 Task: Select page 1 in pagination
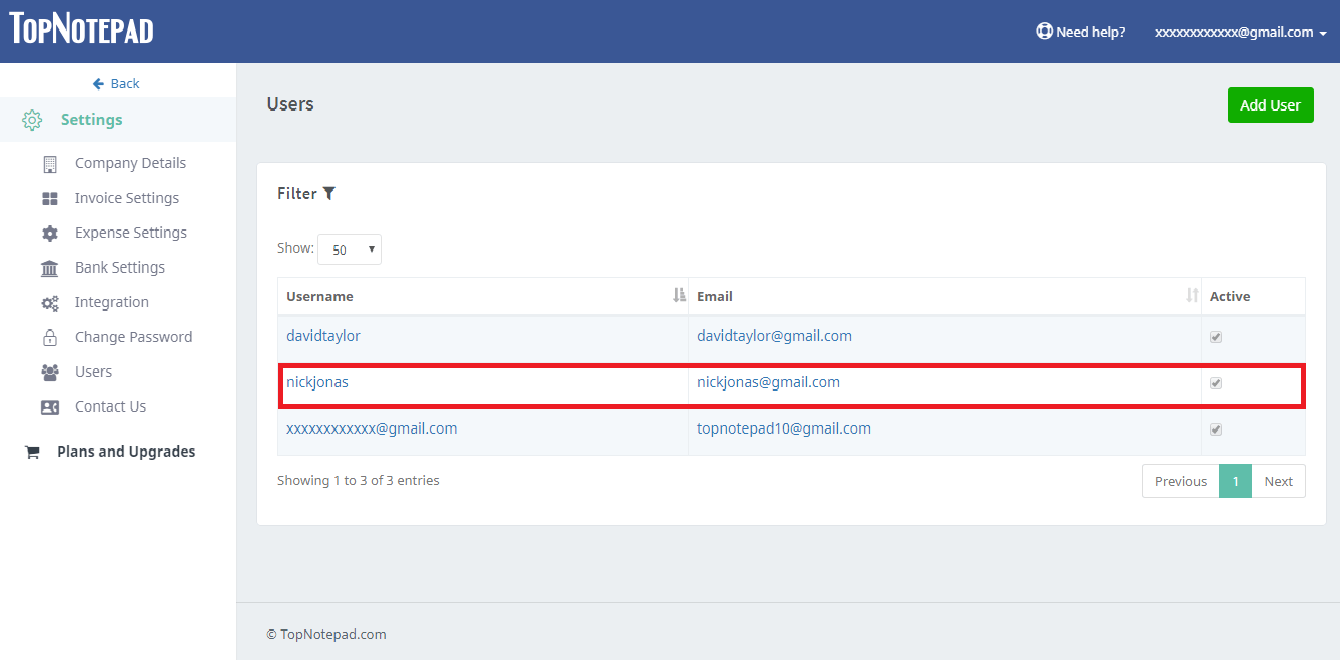pos(1236,481)
